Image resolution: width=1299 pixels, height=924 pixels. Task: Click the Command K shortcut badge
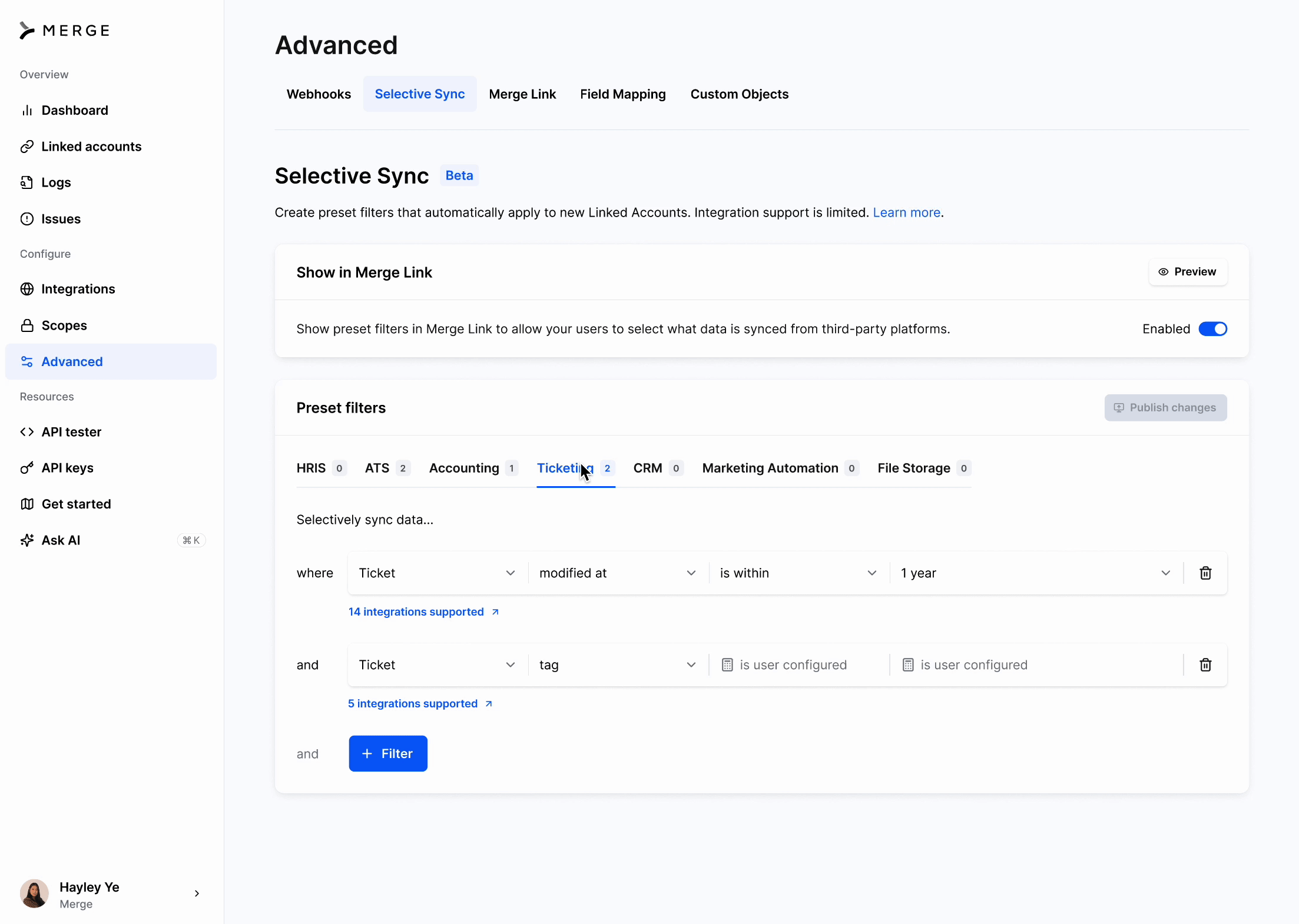191,540
